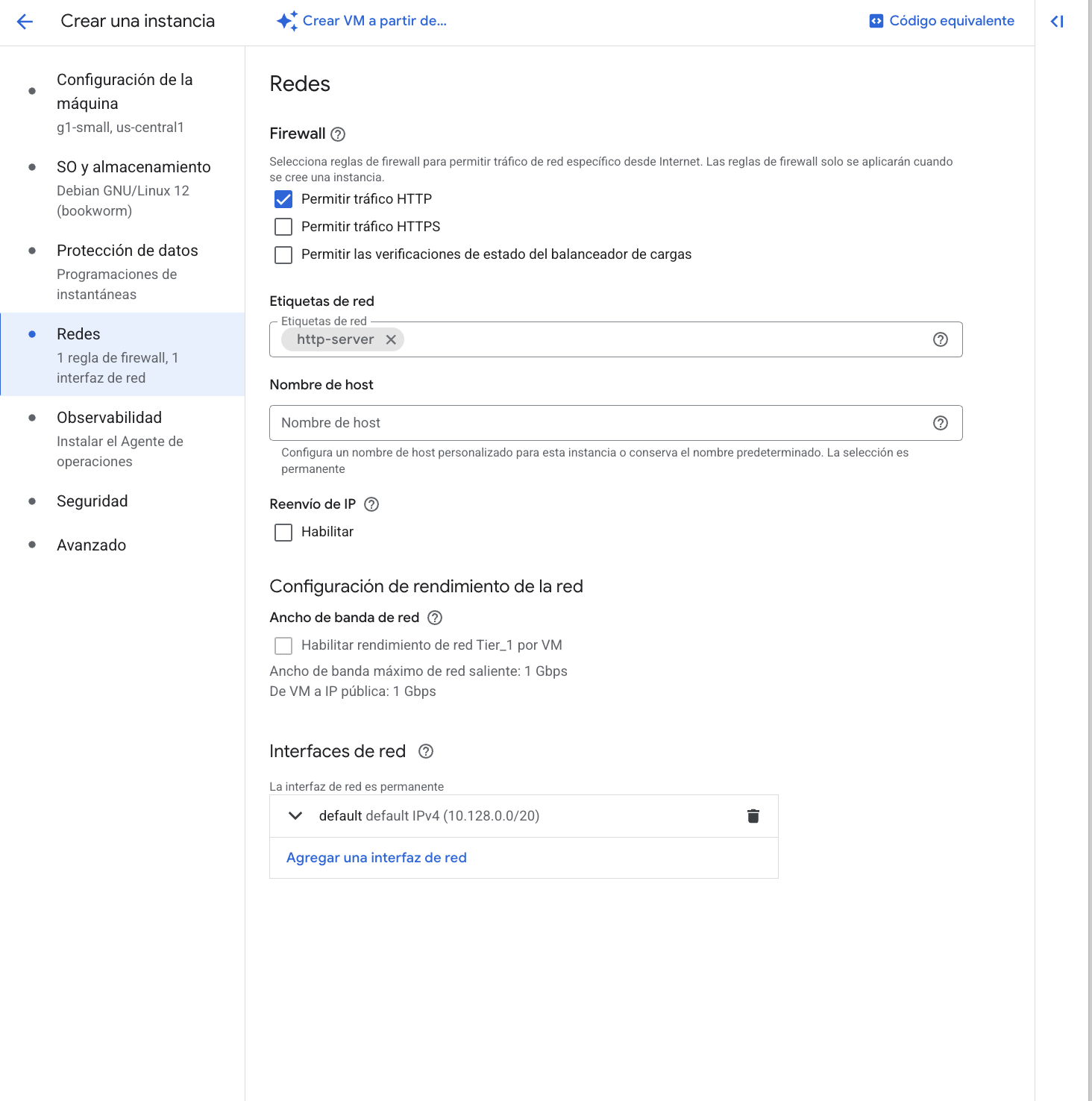This screenshot has height=1101, width=1092.
Task: Open the Código equivalente code view
Action: tap(942, 21)
